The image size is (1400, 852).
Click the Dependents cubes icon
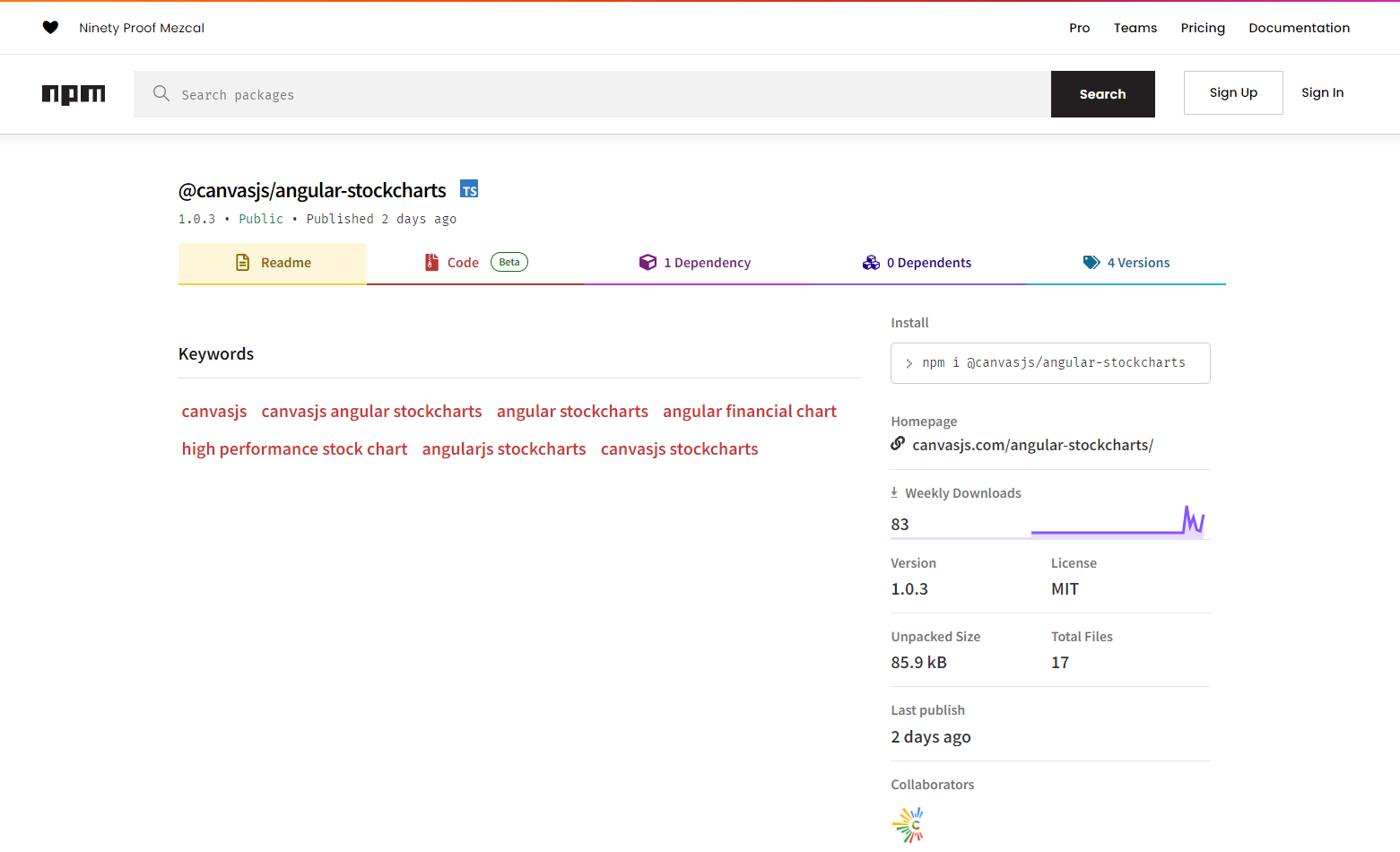click(x=871, y=262)
